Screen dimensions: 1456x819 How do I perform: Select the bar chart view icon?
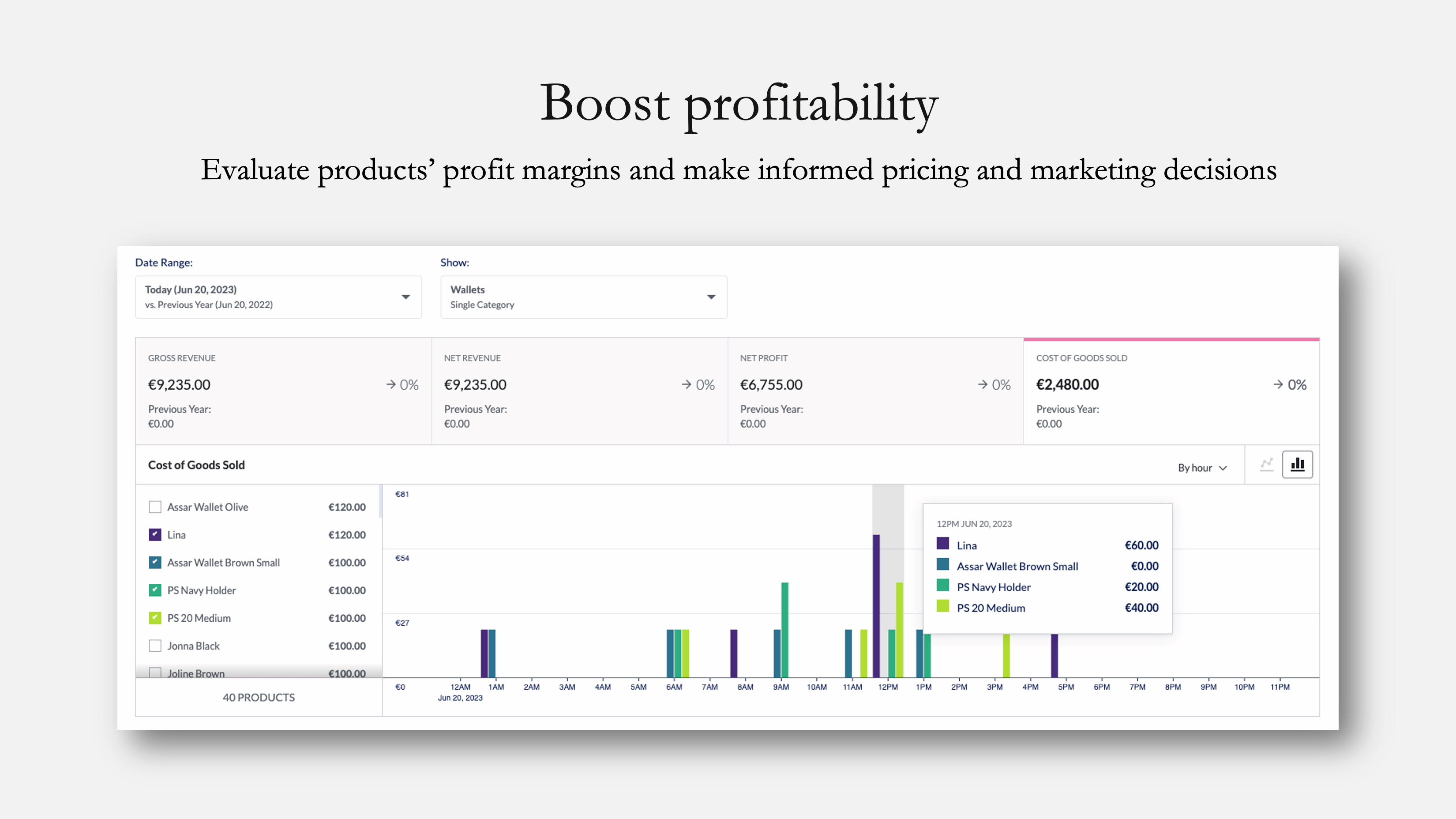pos(1298,464)
